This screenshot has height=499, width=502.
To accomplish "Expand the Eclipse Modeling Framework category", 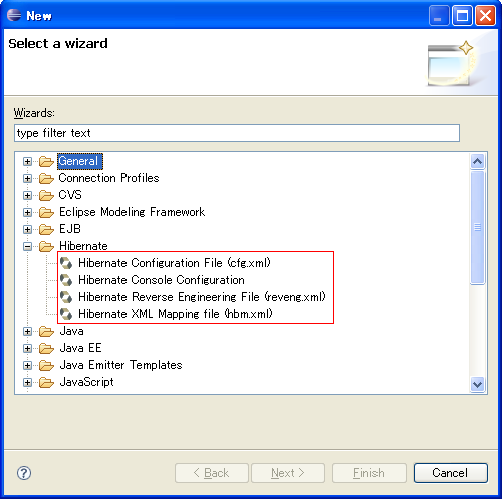I will coord(27,212).
